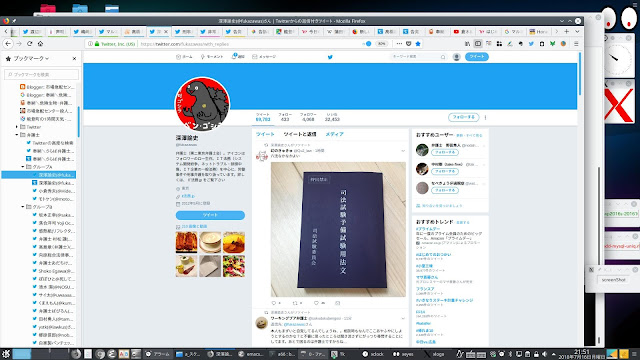Image resolution: width=640 pixels, height=360 pixels.
Task: Click the Twitter bird logo
Action: [330, 57]
